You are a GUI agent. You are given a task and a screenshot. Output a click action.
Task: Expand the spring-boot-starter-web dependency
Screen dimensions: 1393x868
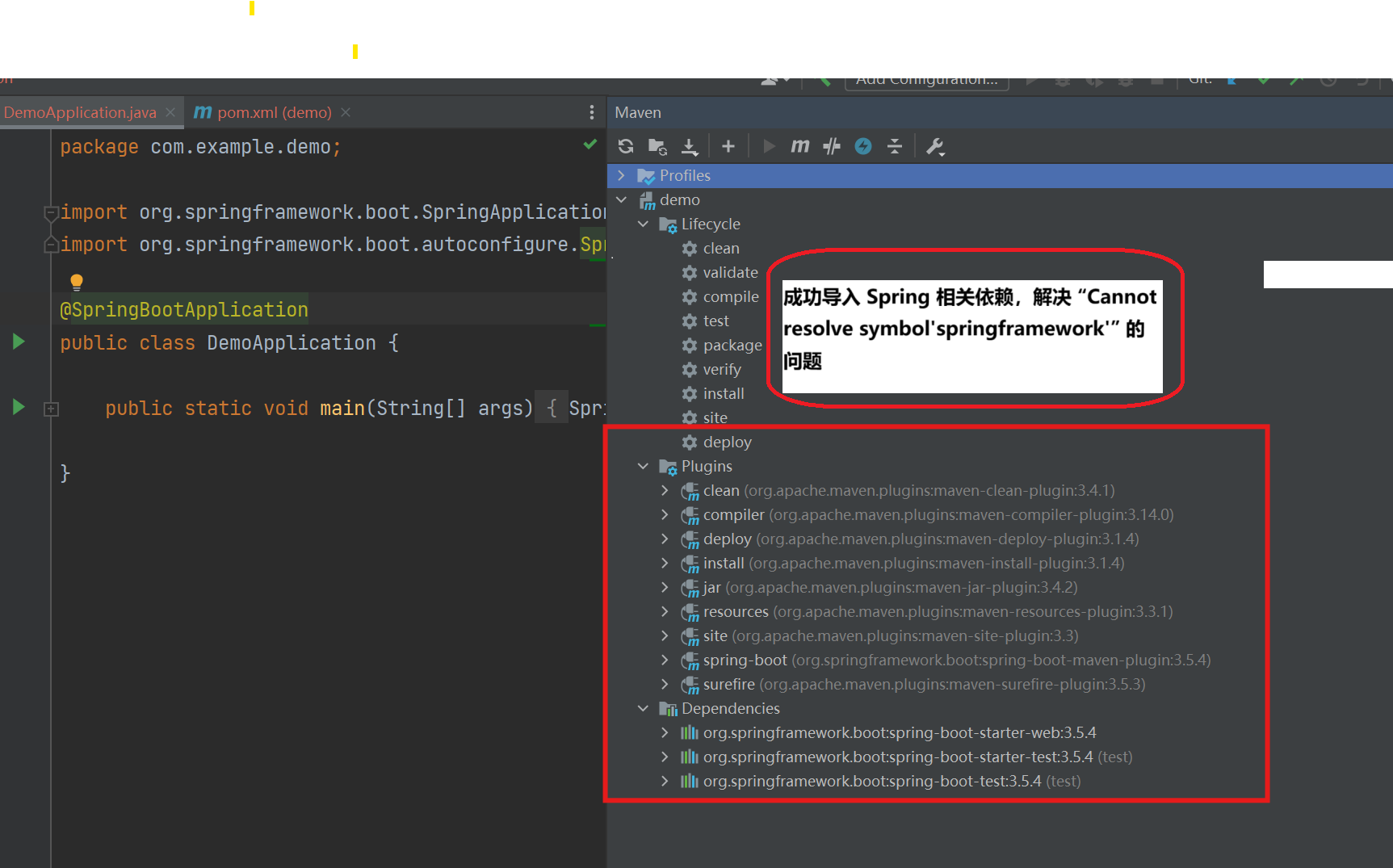[x=665, y=732]
